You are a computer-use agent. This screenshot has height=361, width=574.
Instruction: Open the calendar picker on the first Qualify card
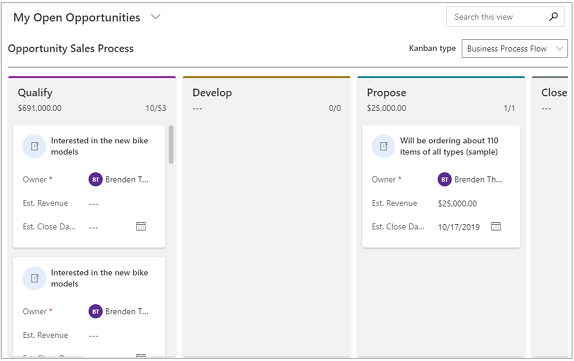coord(141,226)
